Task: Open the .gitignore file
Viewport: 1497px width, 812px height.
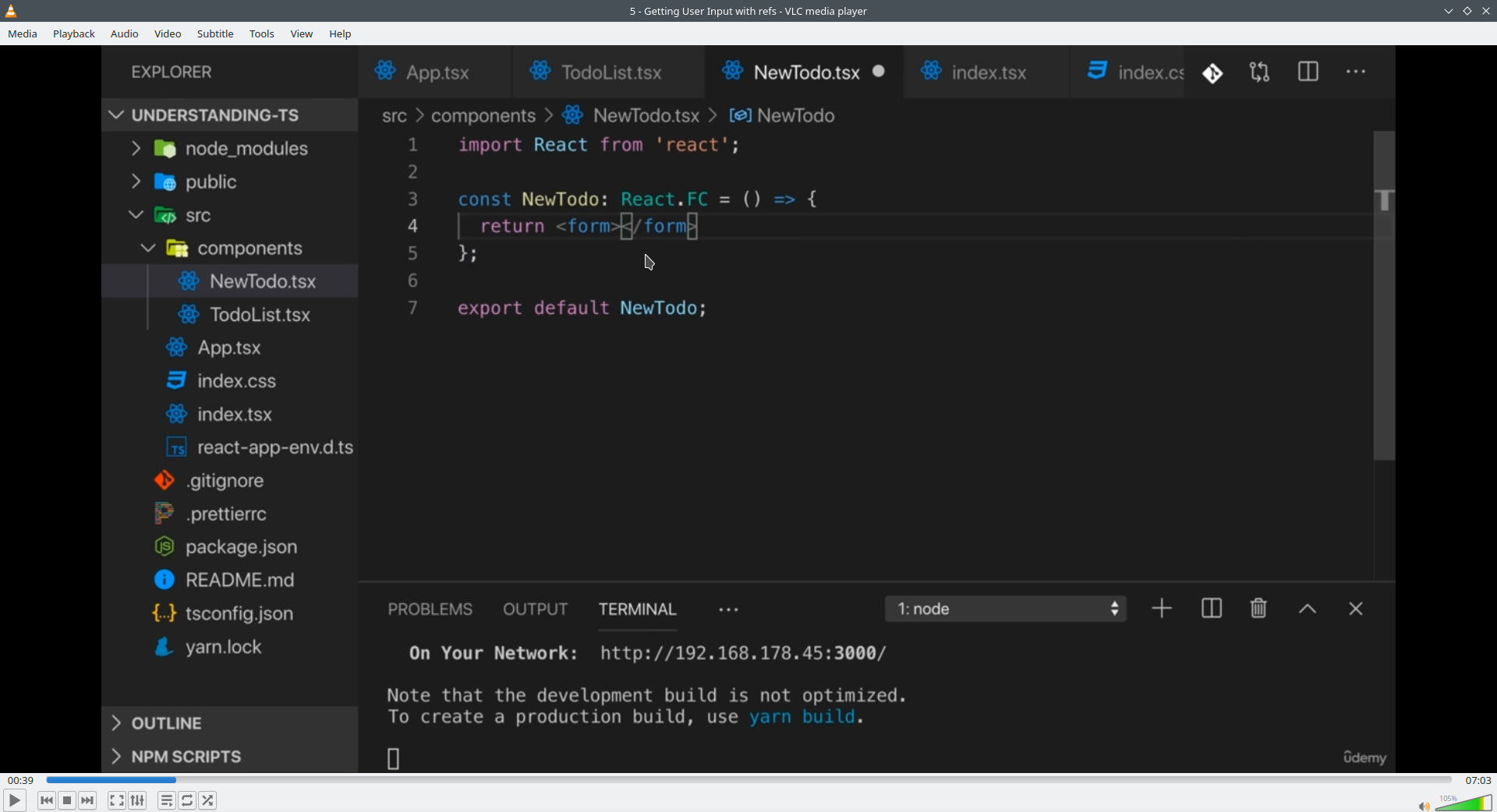Action: (230, 481)
